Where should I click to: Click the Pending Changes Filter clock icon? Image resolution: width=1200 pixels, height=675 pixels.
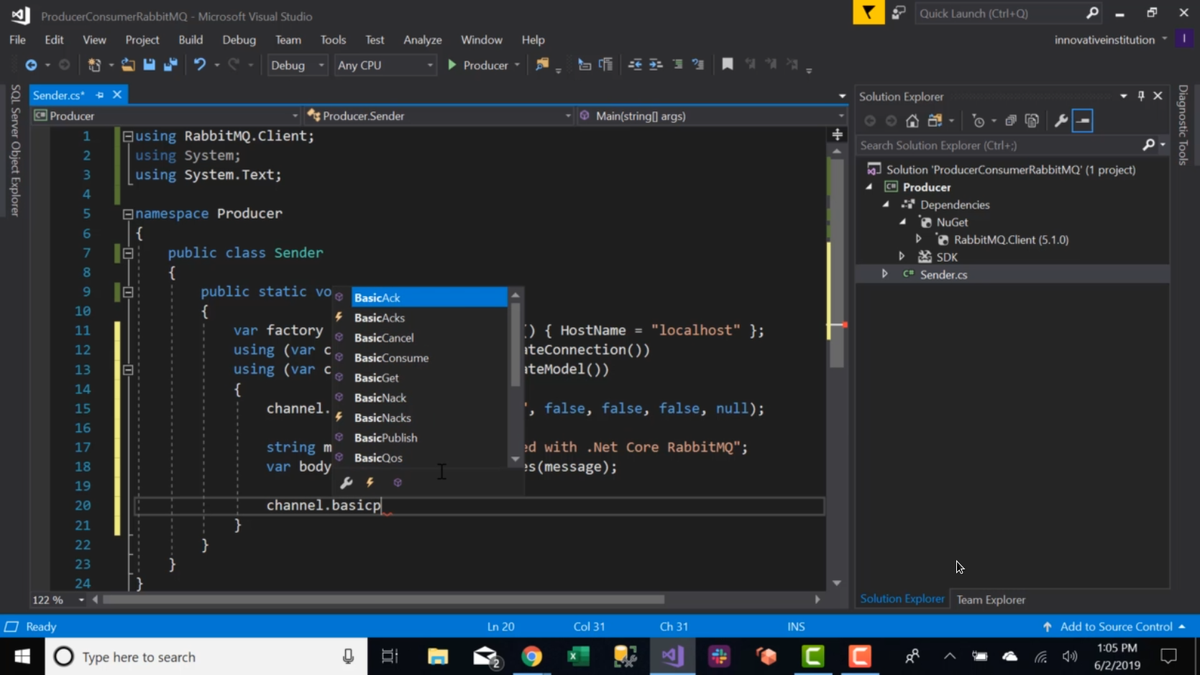click(x=979, y=121)
